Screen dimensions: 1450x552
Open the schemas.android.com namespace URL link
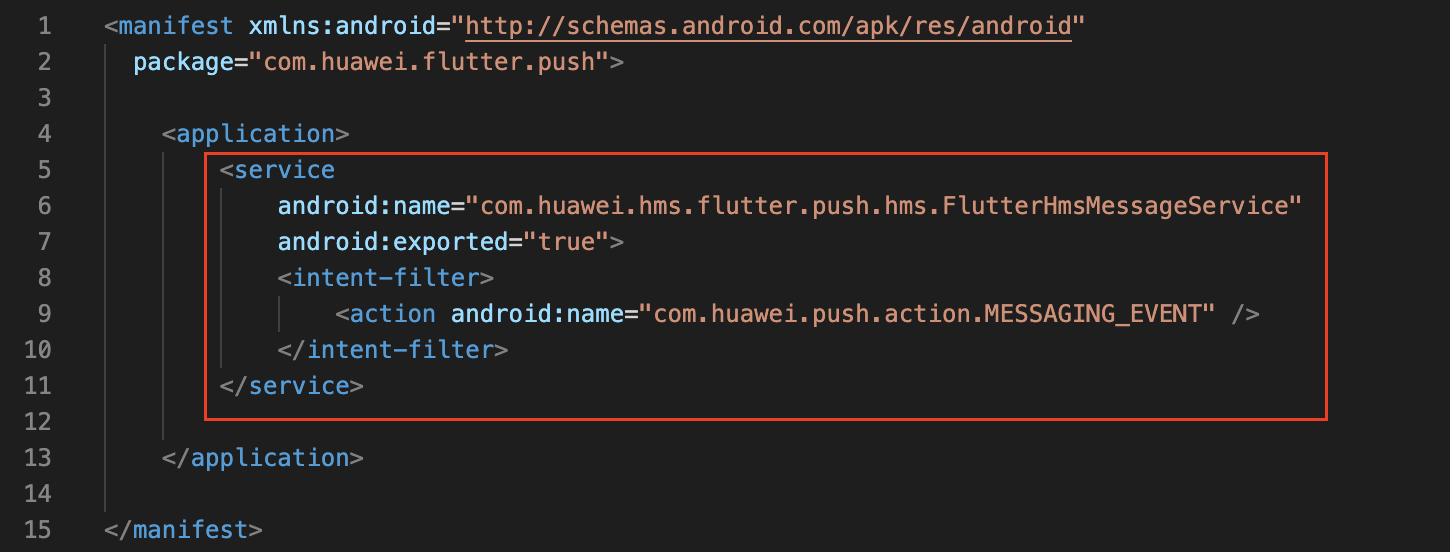pos(768,26)
